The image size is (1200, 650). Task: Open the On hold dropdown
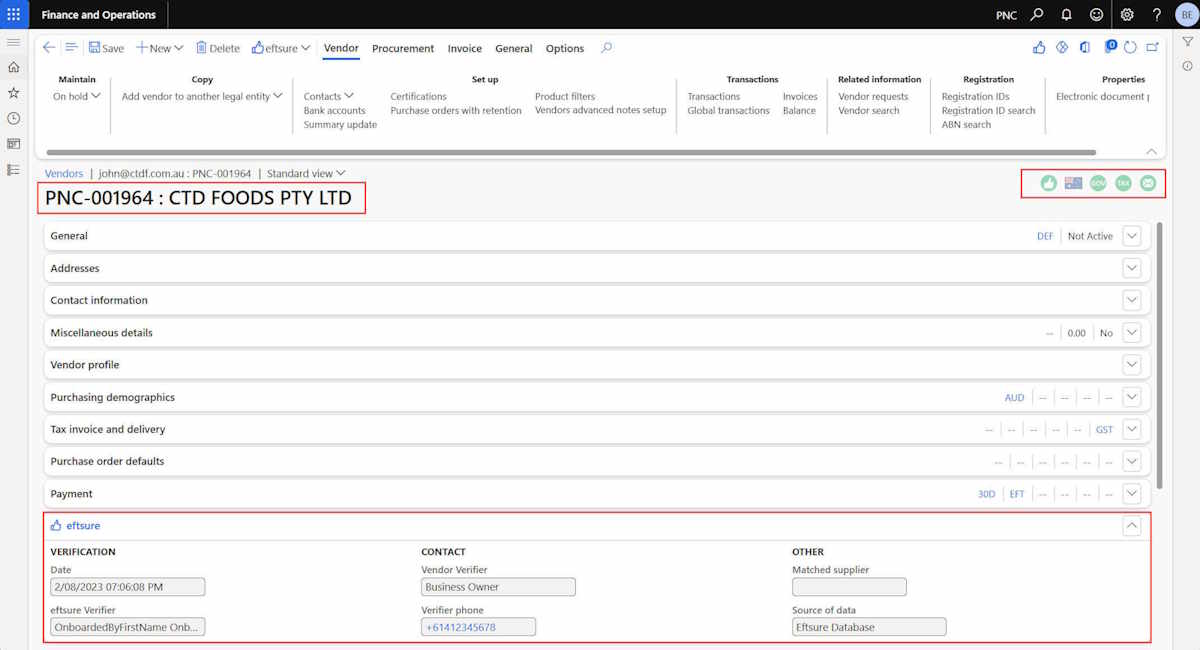(x=77, y=97)
